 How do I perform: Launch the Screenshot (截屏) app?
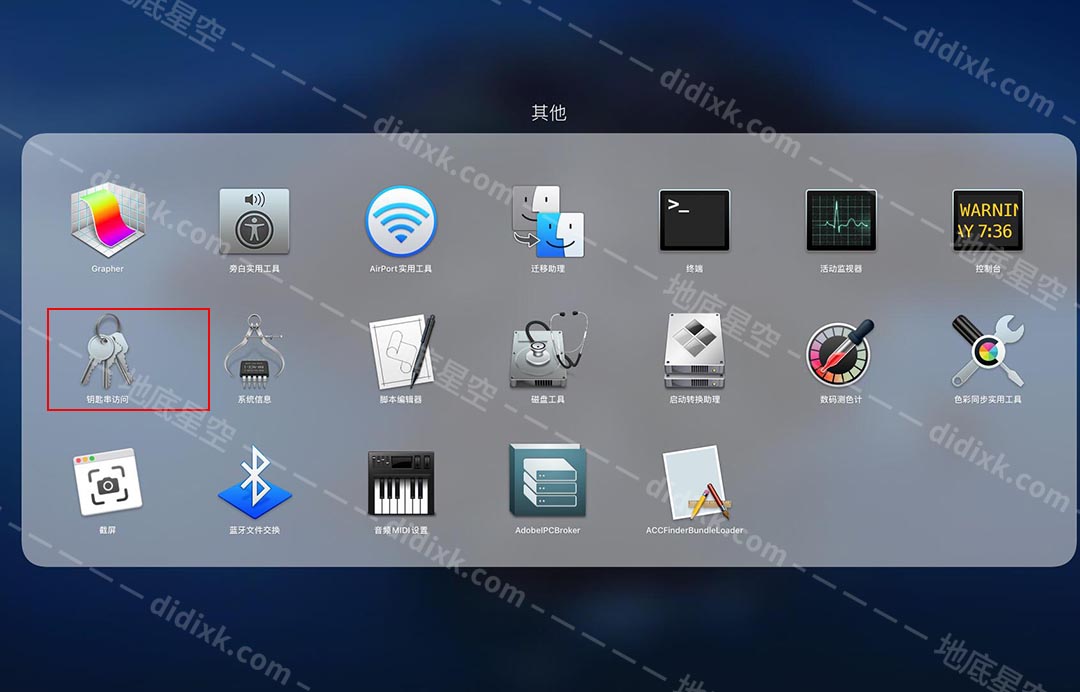[x=107, y=482]
